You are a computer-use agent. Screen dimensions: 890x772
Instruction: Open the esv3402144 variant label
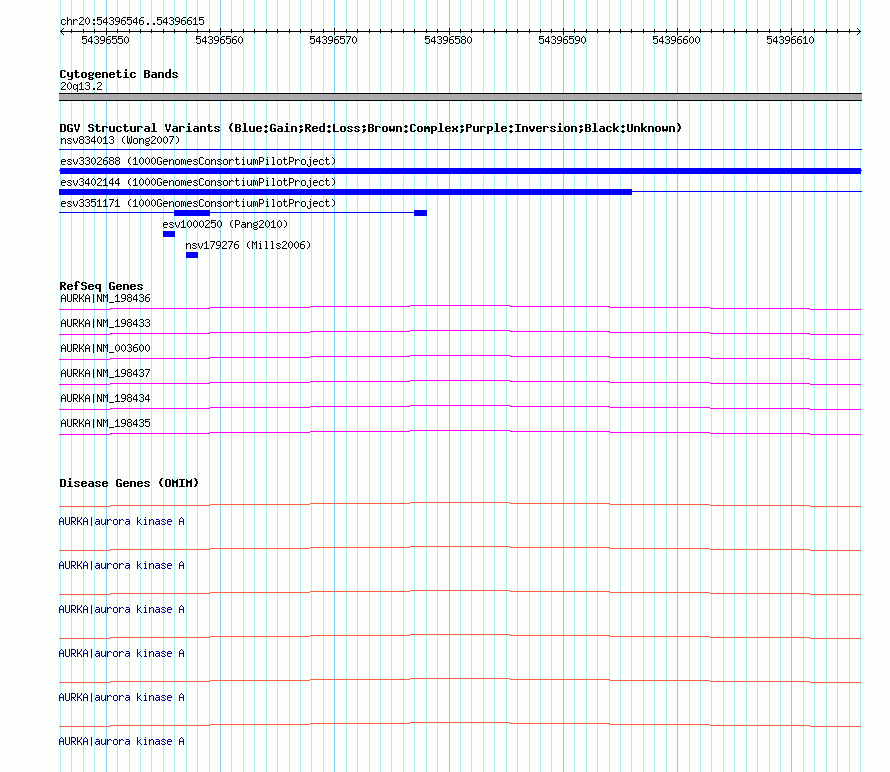pyautogui.click(x=198, y=182)
